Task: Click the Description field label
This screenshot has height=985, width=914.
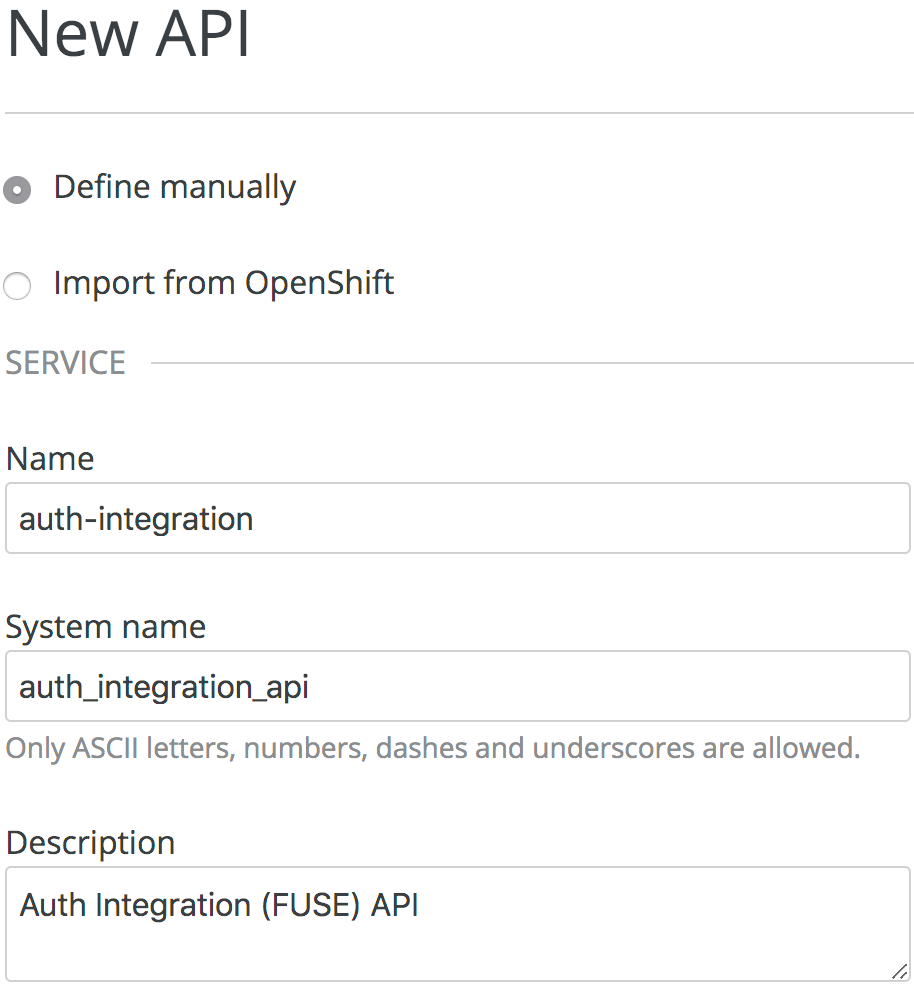Action: tap(90, 843)
